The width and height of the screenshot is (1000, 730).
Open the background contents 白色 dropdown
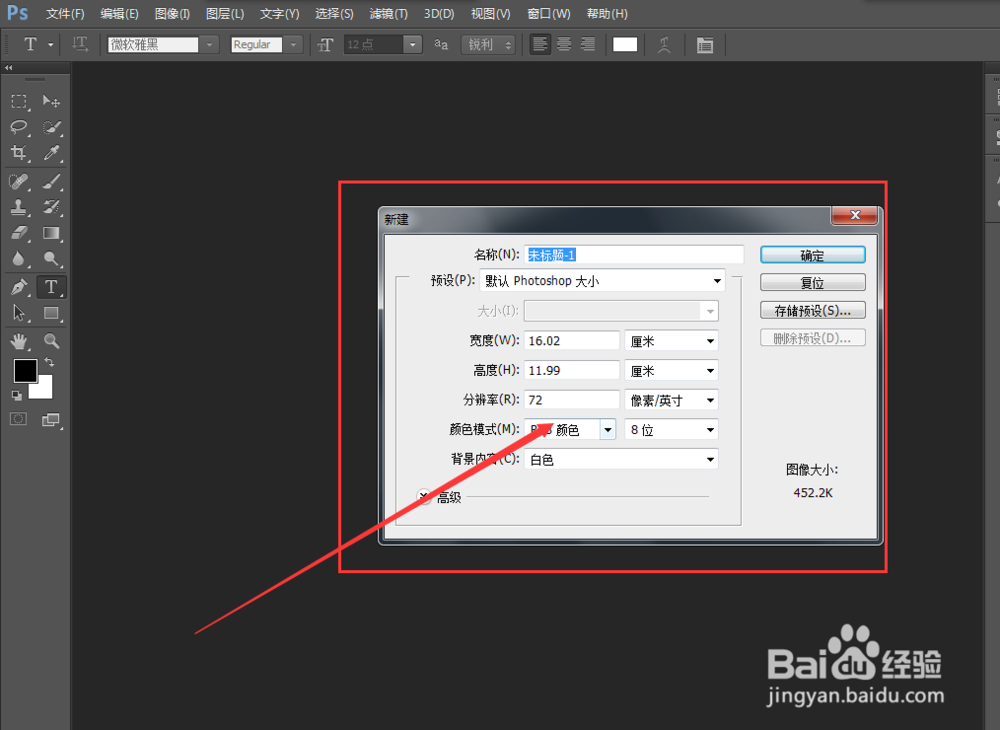621,460
